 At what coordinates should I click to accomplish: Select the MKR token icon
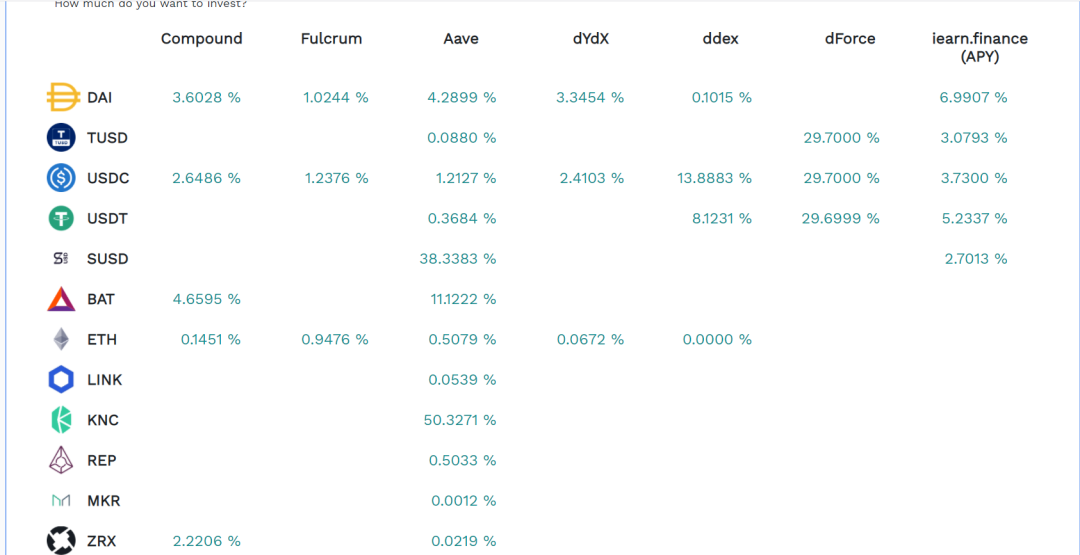tap(61, 501)
